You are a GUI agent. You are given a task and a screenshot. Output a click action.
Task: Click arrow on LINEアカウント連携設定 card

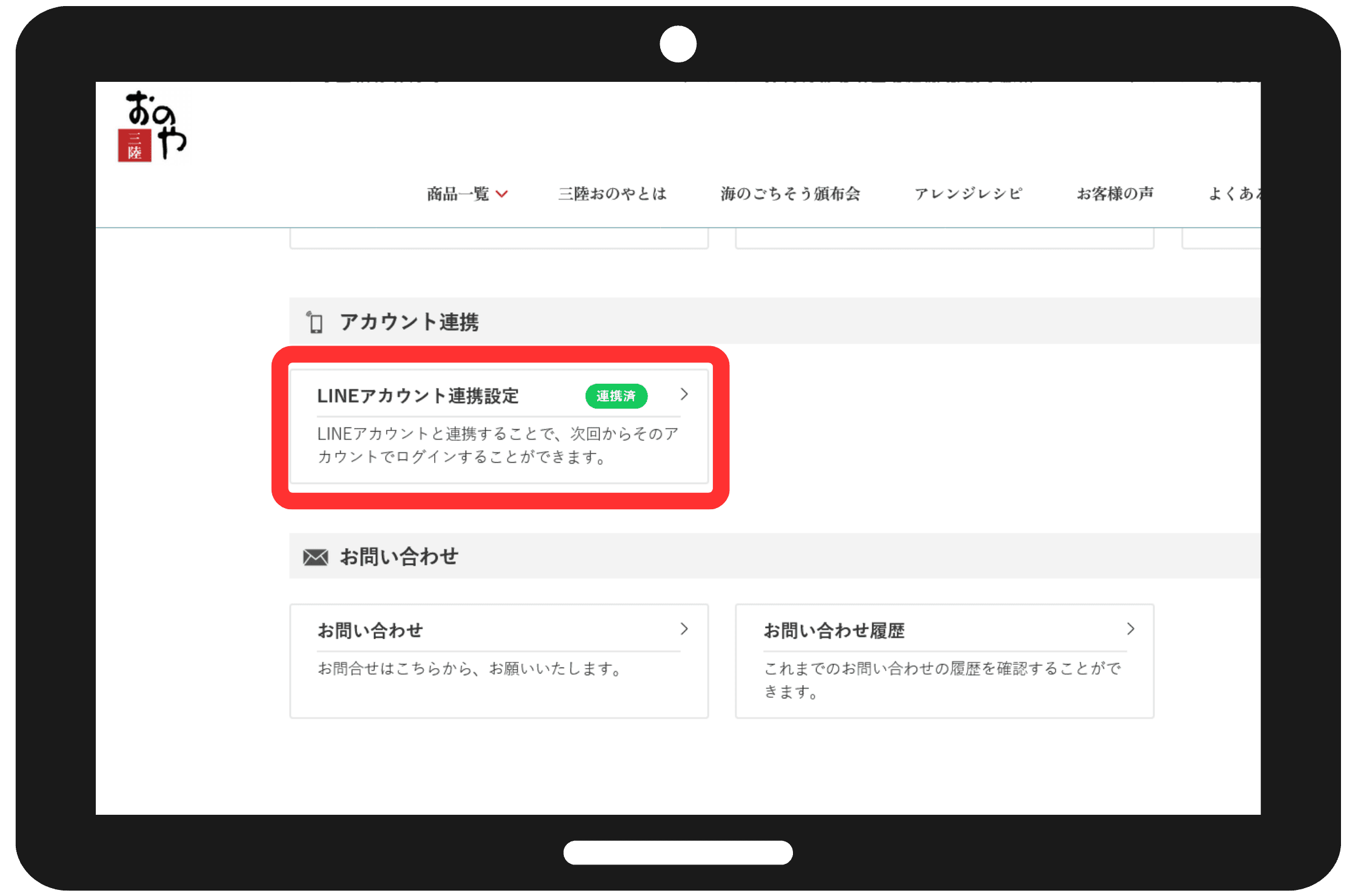coord(684,395)
